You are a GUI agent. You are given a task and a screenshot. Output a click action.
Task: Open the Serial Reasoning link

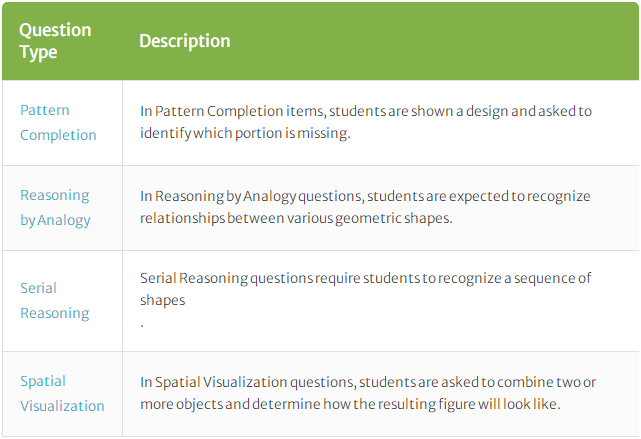click(x=55, y=300)
